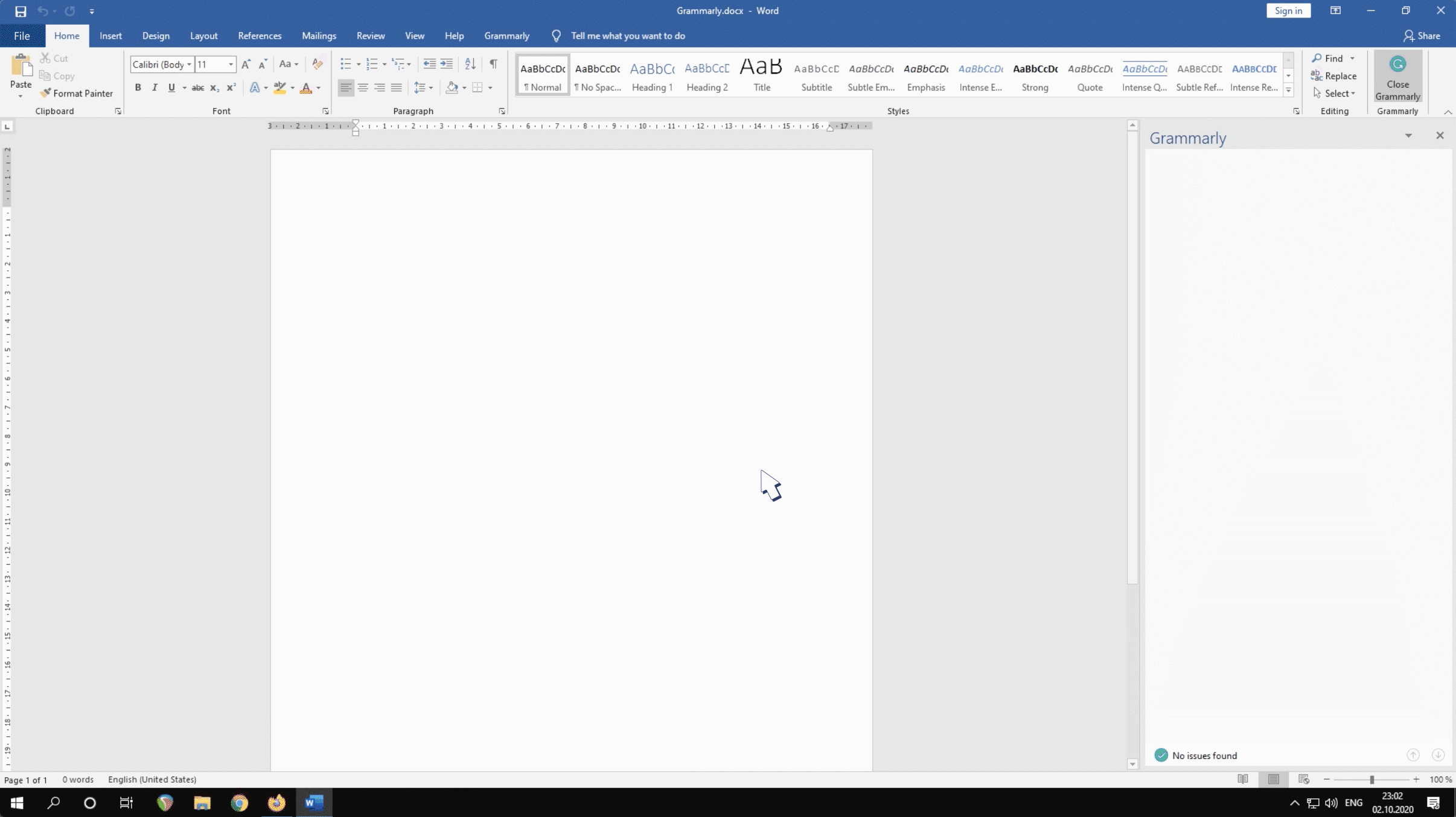This screenshot has height=817, width=1456.
Task: Click the Center alignment icon
Action: [x=362, y=87]
